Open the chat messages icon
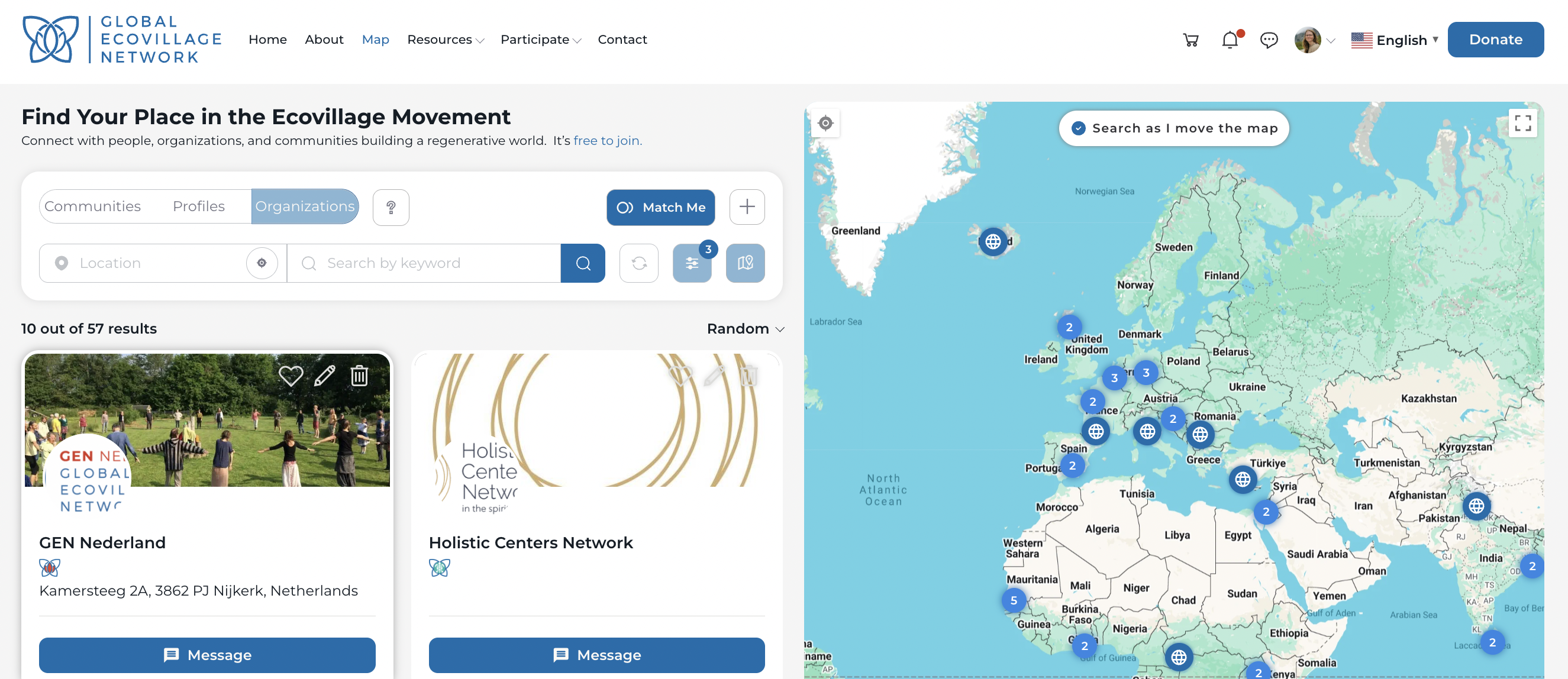 click(1269, 40)
